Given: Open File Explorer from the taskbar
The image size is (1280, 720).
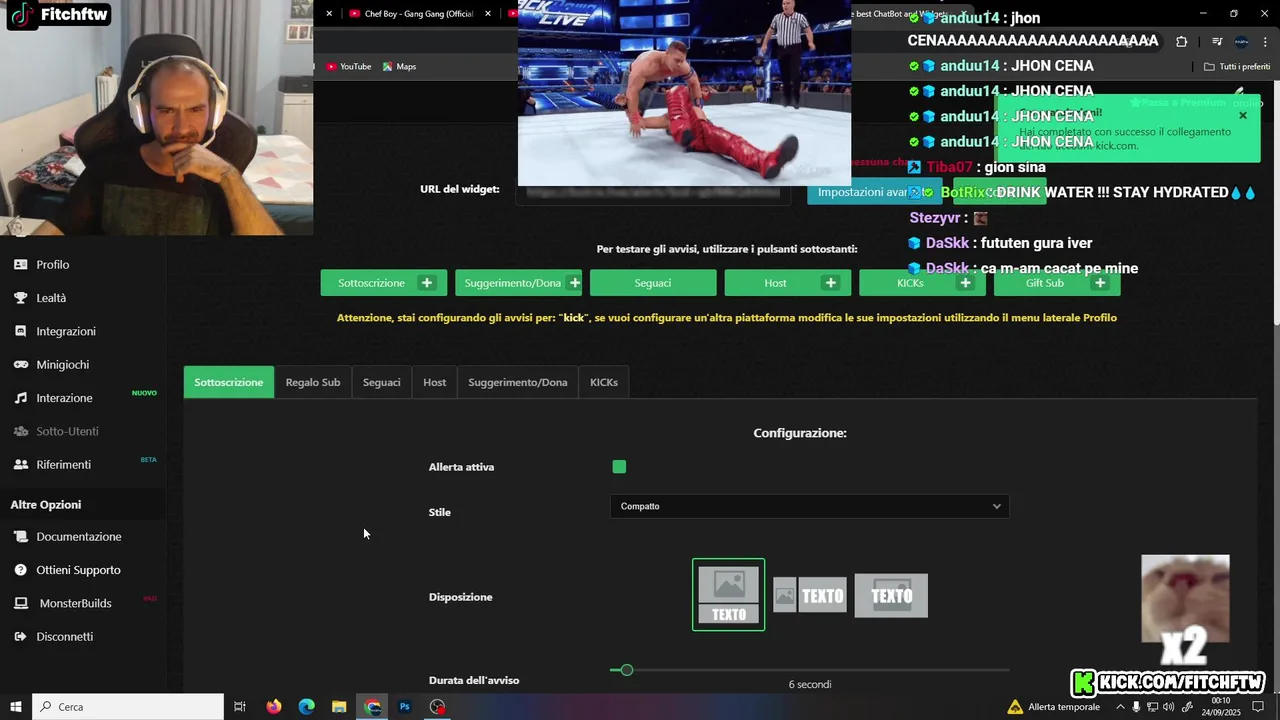Looking at the screenshot, I should (x=339, y=707).
